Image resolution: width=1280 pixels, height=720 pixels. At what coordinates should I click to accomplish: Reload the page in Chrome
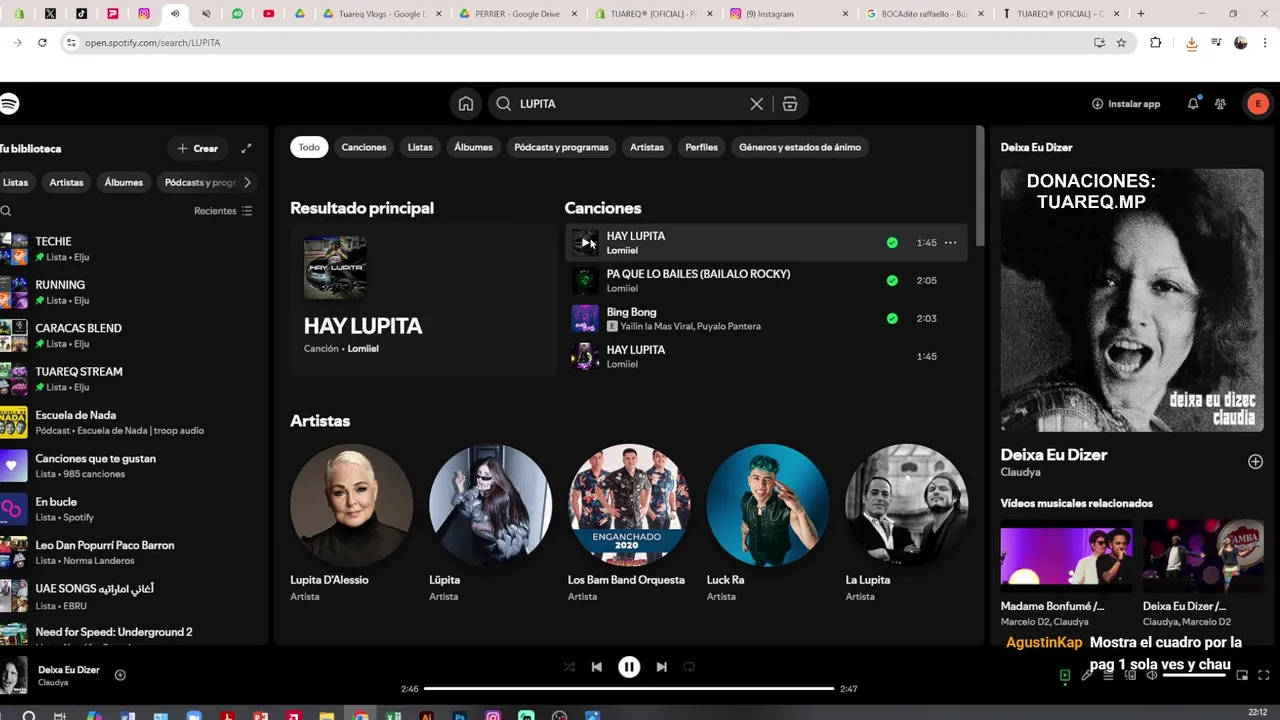42,43
